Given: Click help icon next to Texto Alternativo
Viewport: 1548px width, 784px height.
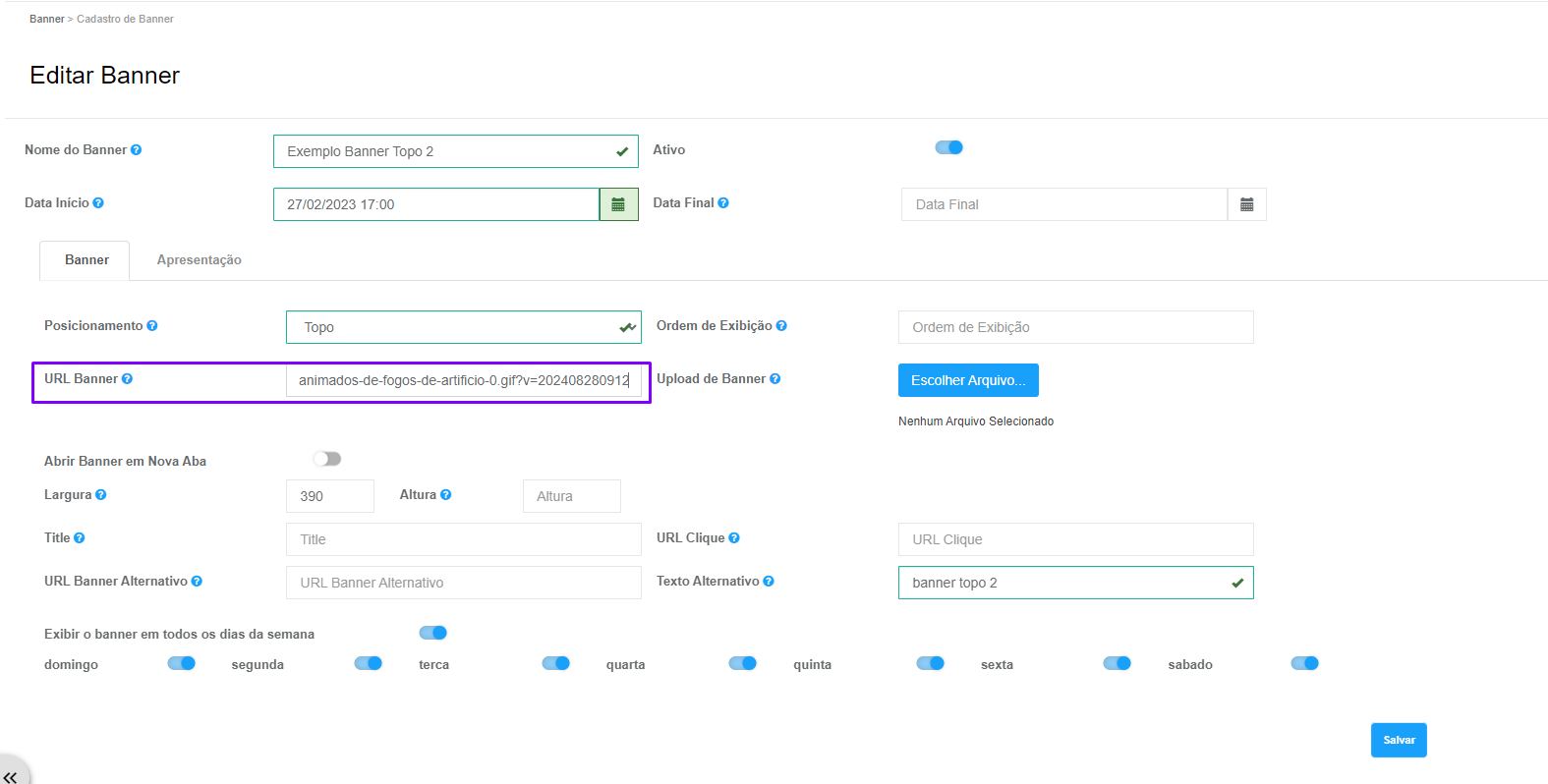Looking at the screenshot, I should [x=769, y=582].
